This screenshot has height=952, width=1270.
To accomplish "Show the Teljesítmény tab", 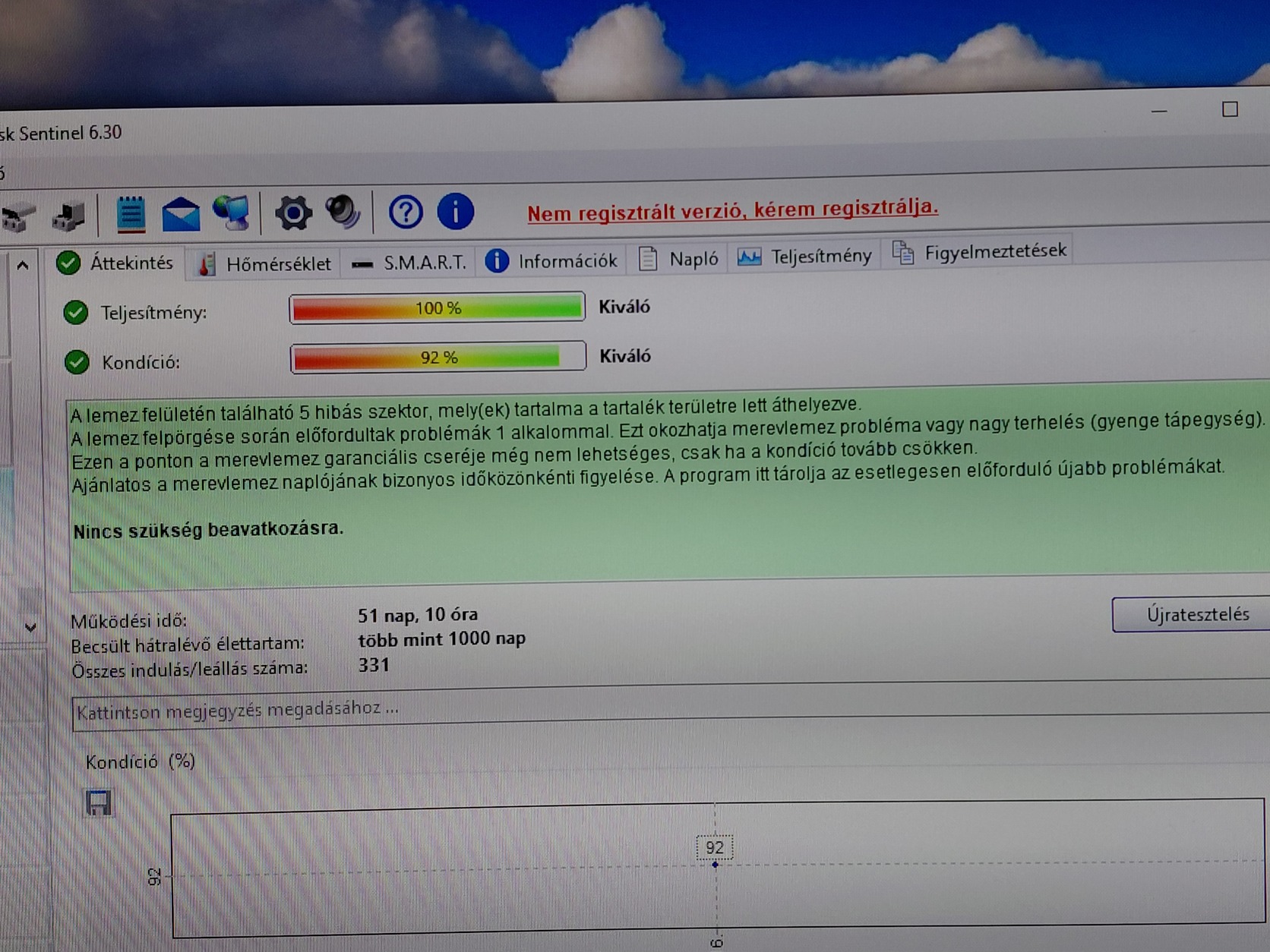I will tap(805, 257).
